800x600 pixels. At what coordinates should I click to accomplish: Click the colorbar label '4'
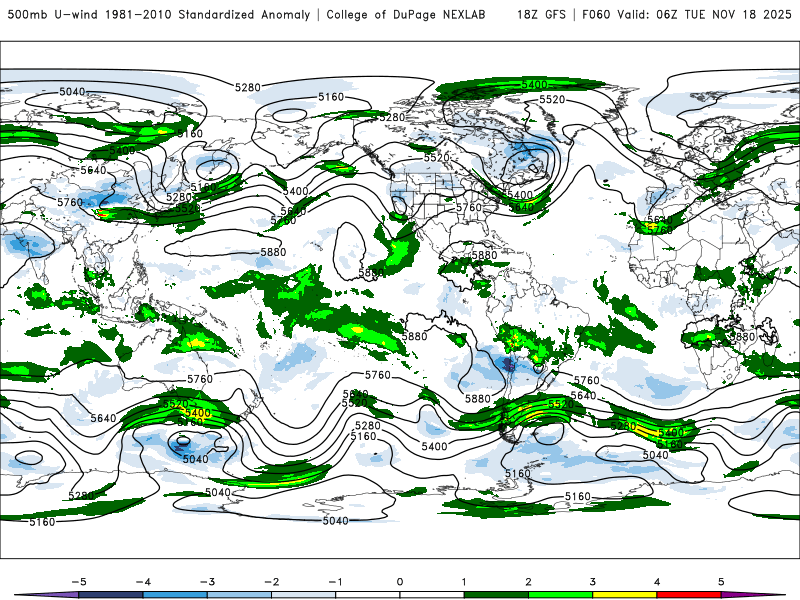point(657,582)
